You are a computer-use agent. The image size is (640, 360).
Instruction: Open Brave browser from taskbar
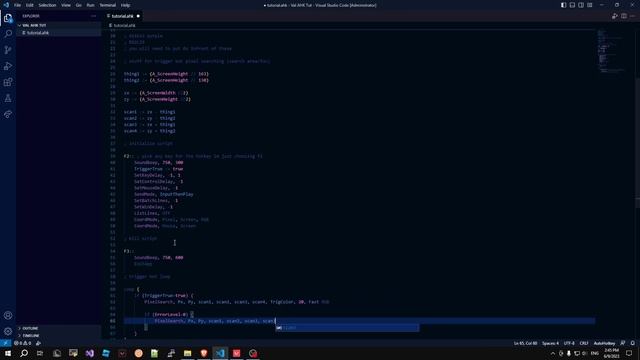[204, 353]
